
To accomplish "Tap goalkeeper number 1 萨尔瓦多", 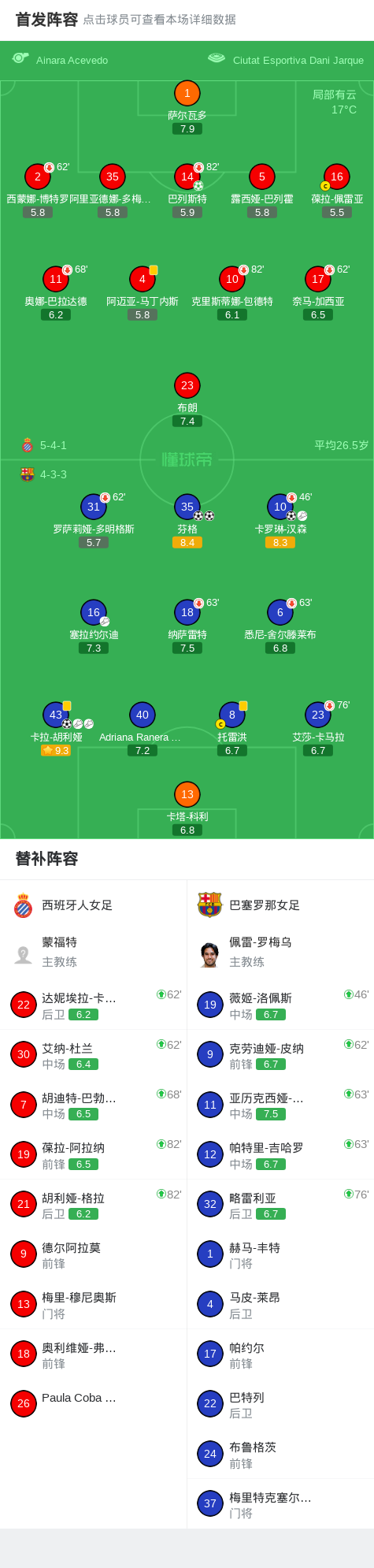I will 187,94.
